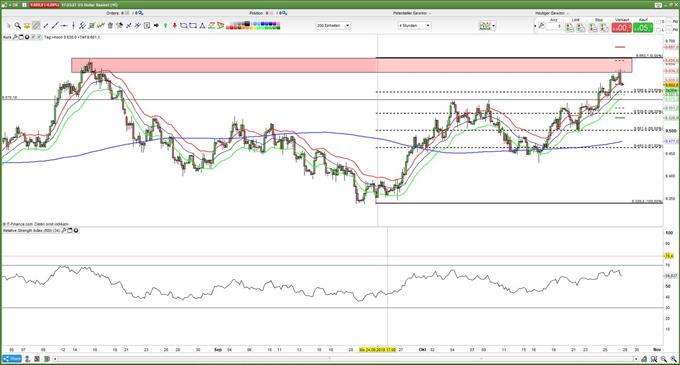Open the 200 Einheiten dropdown
The image size is (680, 365).
[333, 26]
